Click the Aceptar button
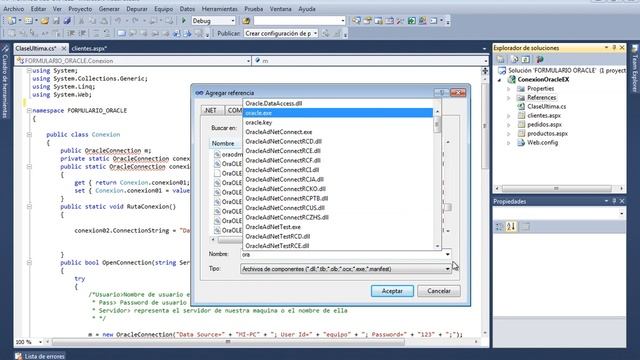This screenshot has width=640, height=360. click(x=392, y=291)
